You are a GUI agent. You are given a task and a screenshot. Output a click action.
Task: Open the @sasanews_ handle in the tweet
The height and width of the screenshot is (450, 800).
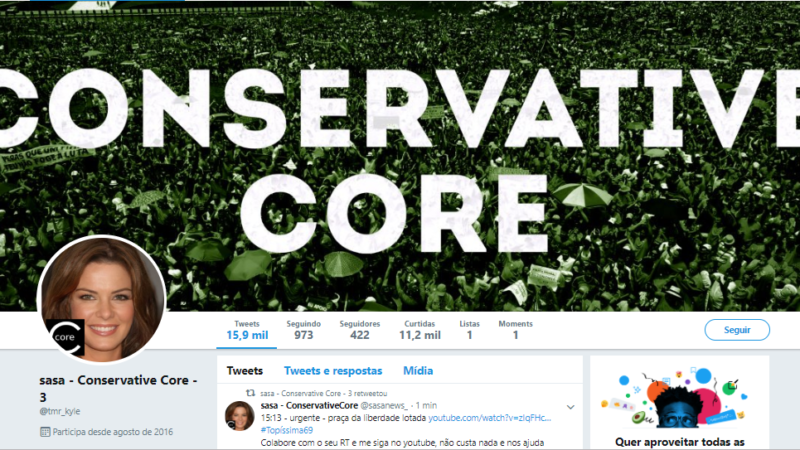coord(384,406)
